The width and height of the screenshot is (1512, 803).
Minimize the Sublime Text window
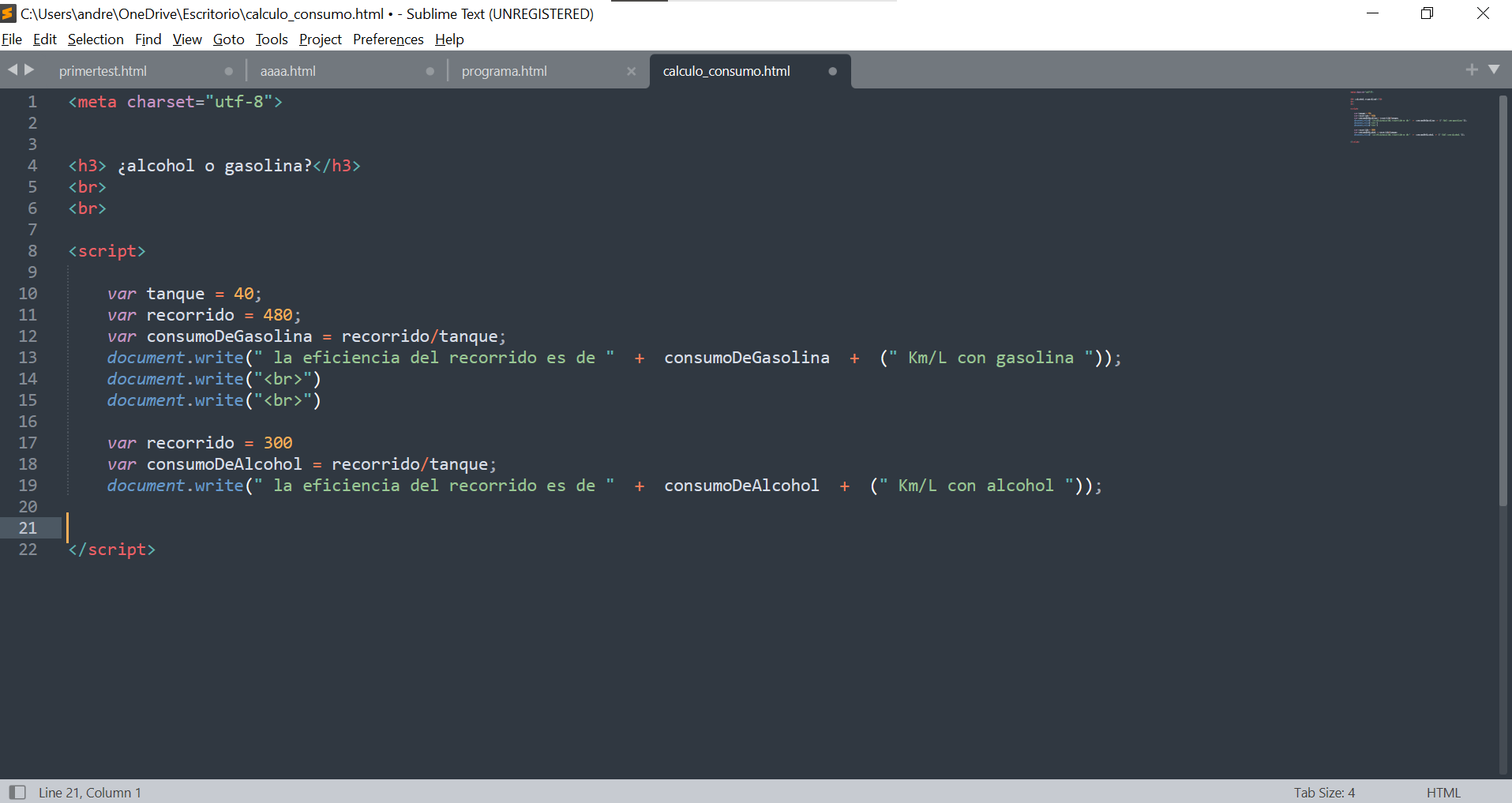[x=1372, y=13]
